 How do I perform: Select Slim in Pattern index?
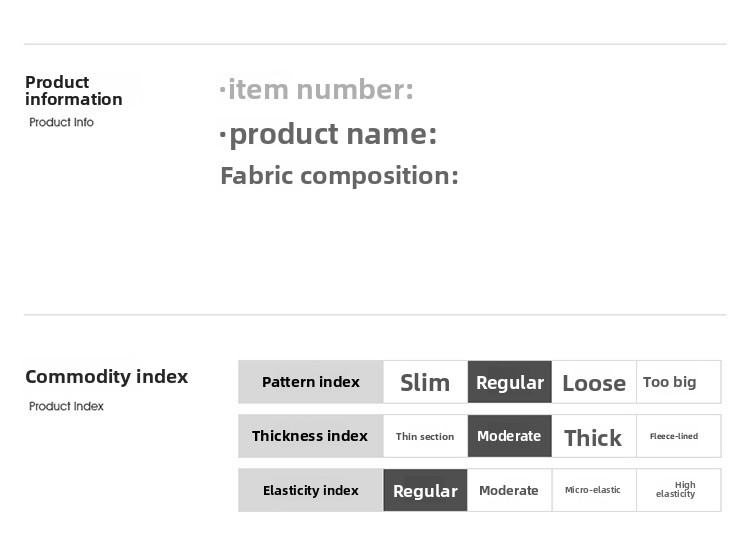425,382
